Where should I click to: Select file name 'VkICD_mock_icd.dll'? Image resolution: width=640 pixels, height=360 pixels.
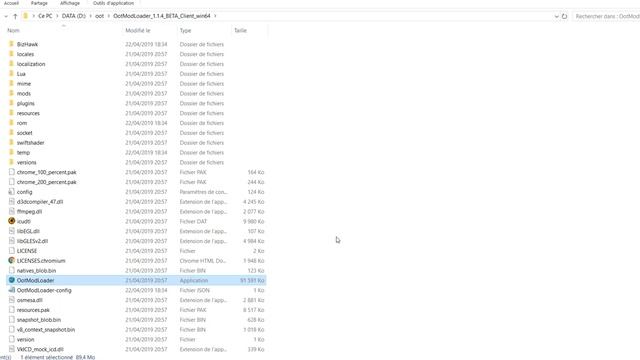(x=40, y=349)
